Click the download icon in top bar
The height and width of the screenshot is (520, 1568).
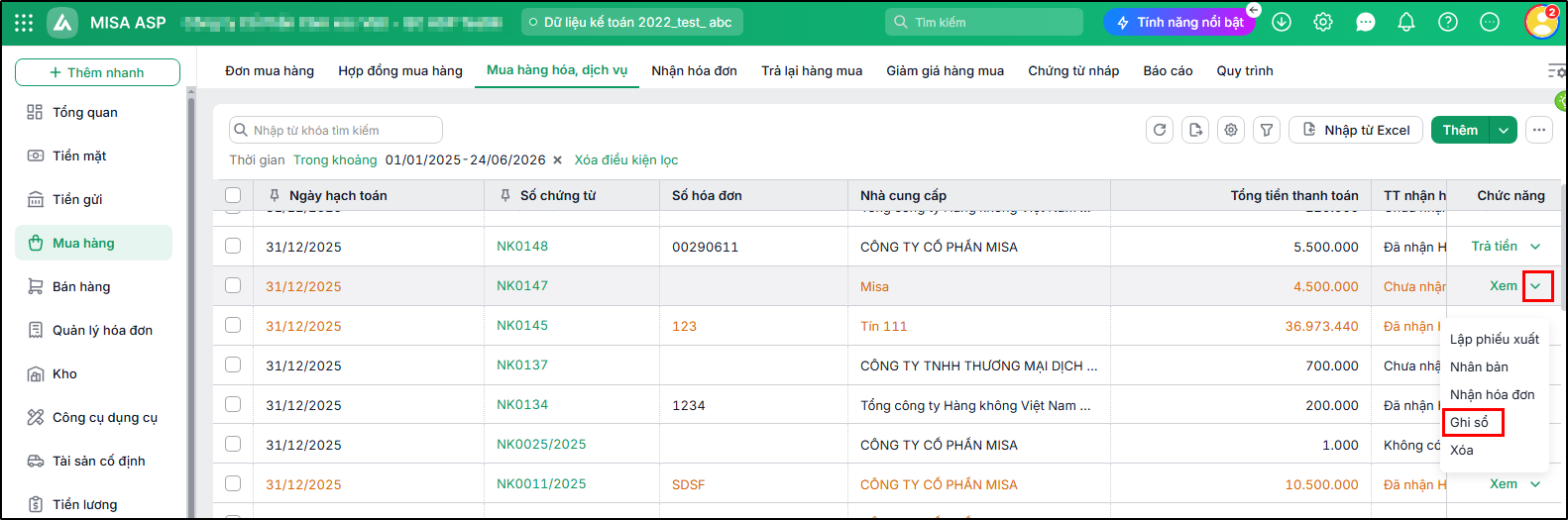(1282, 22)
